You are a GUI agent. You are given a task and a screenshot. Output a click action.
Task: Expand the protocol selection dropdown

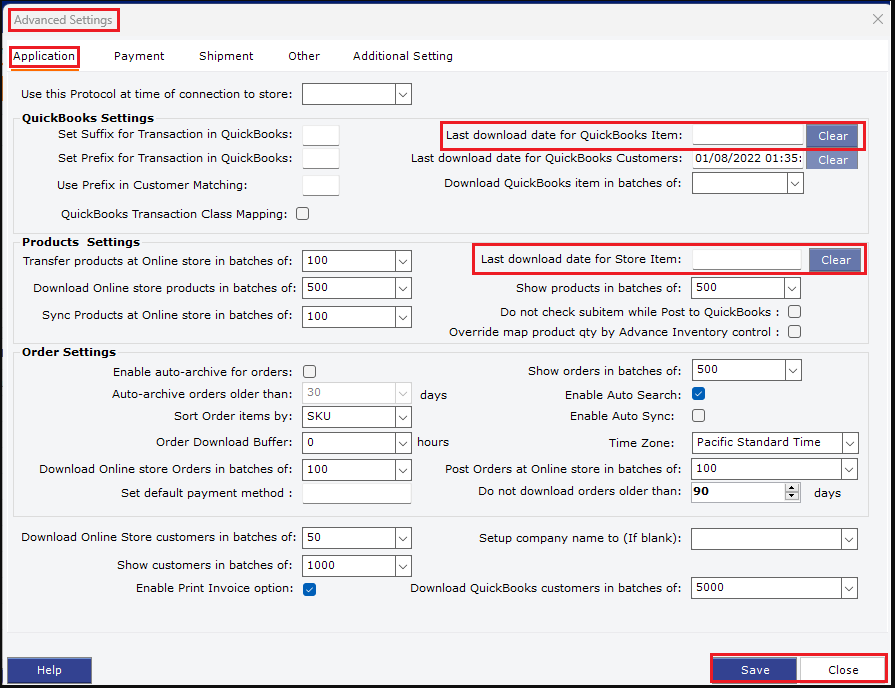coord(403,94)
